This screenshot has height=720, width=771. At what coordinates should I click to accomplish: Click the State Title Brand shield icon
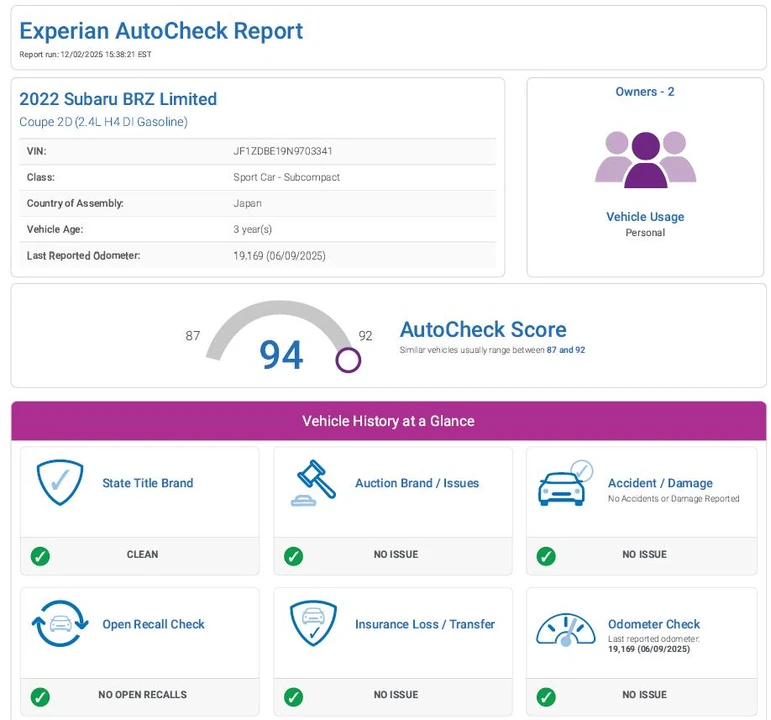(60, 482)
